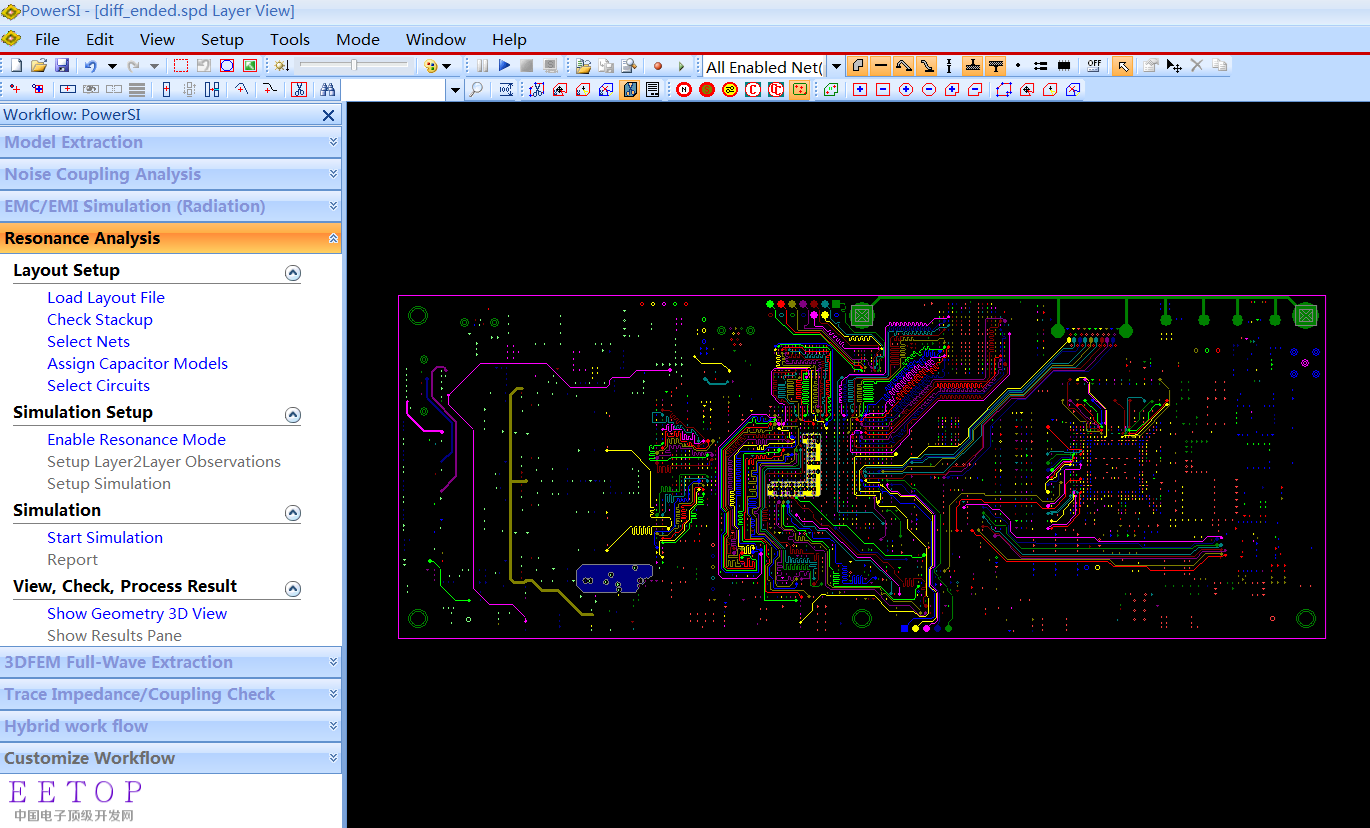Open the color palette dropdown

pos(446,66)
